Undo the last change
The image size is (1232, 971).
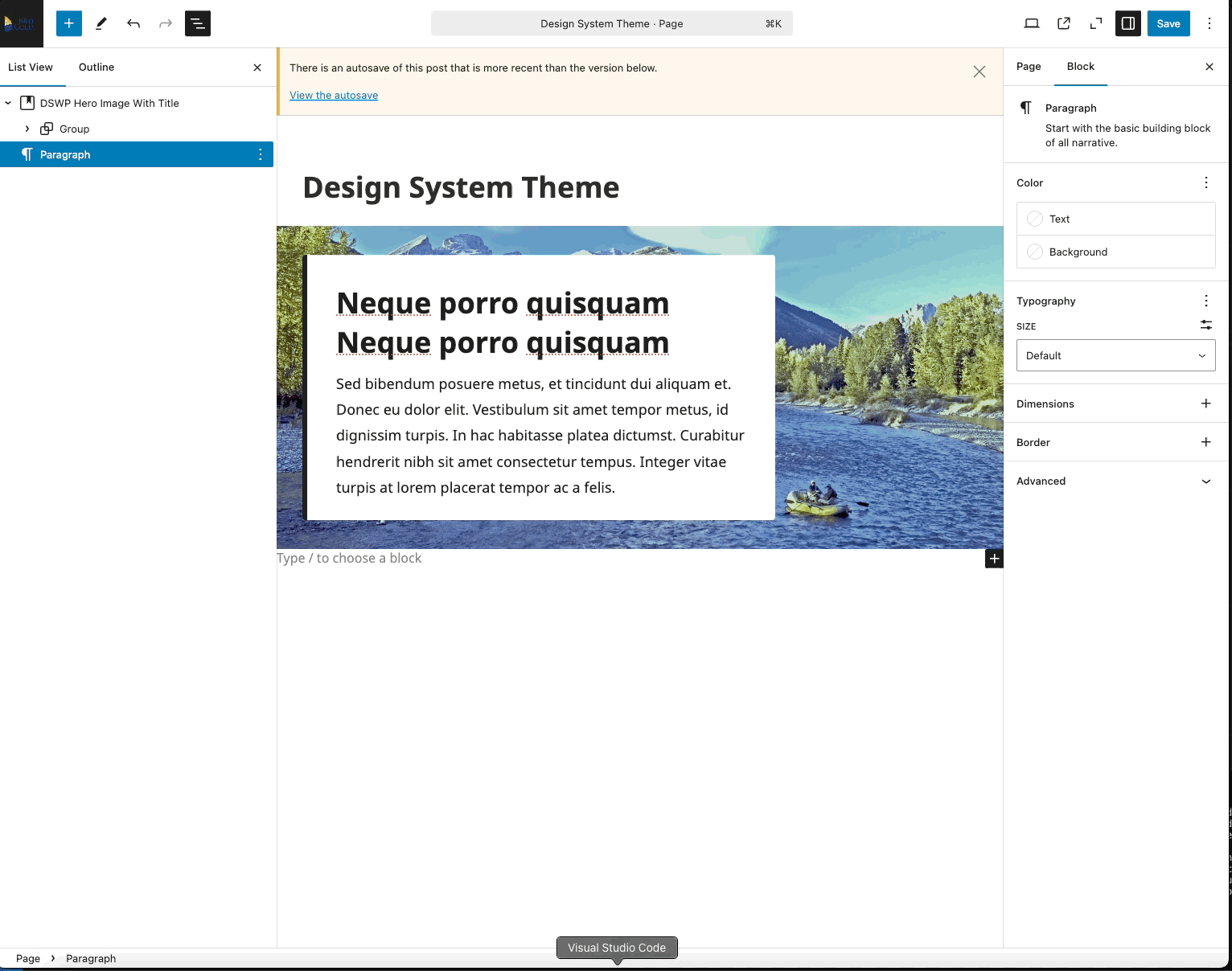pyautogui.click(x=133, y=23)
